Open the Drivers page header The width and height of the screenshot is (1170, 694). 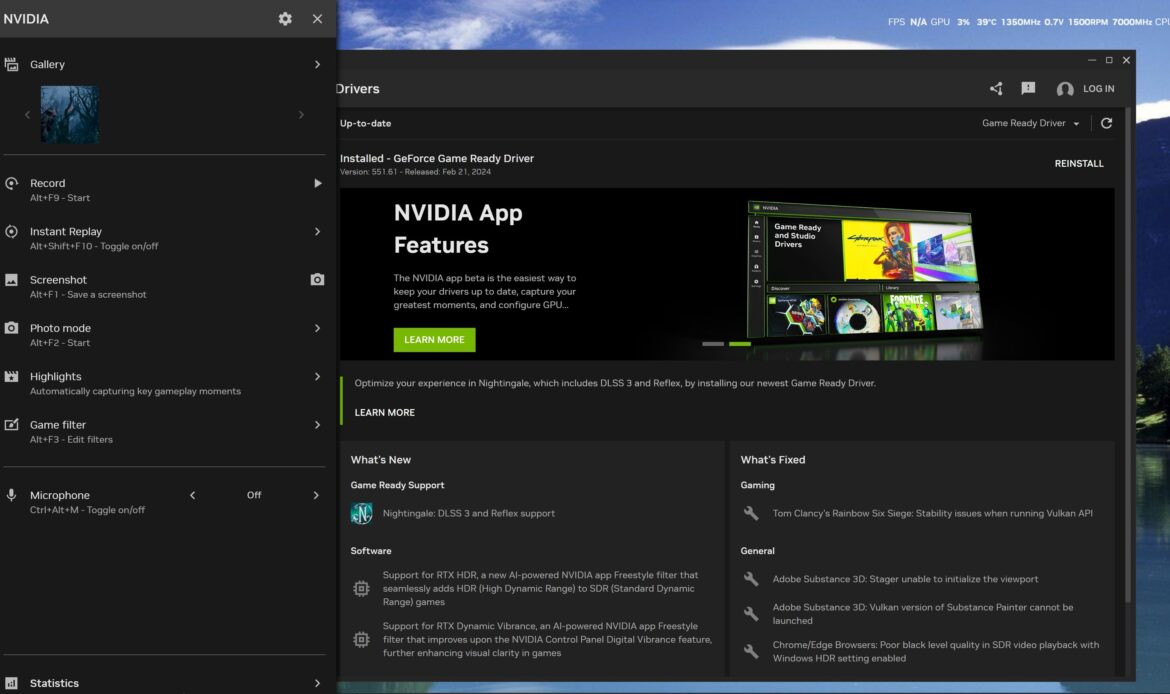coord(357,88)
